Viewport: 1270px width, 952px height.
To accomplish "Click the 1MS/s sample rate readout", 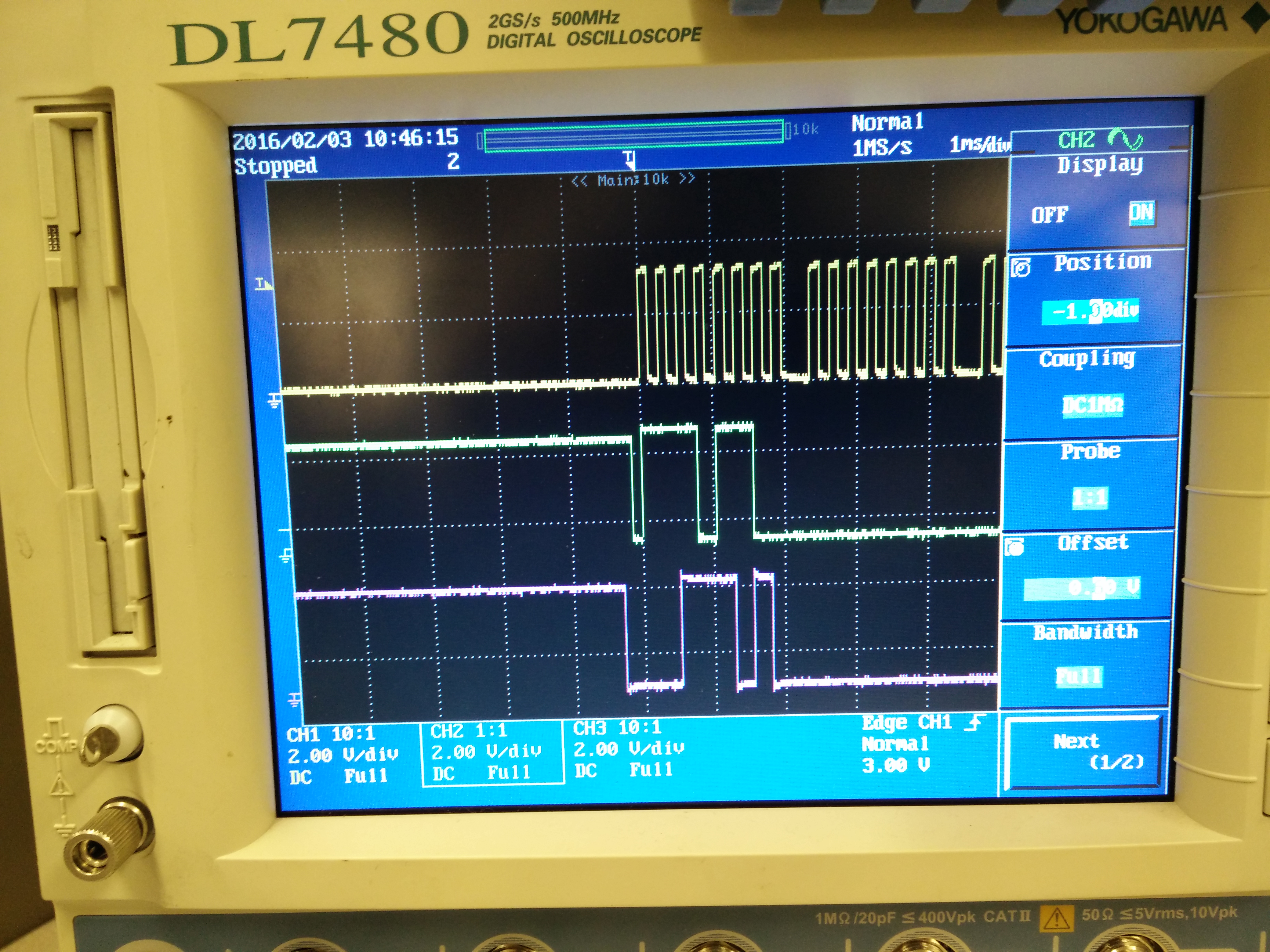I will click(x=882, y=148).
